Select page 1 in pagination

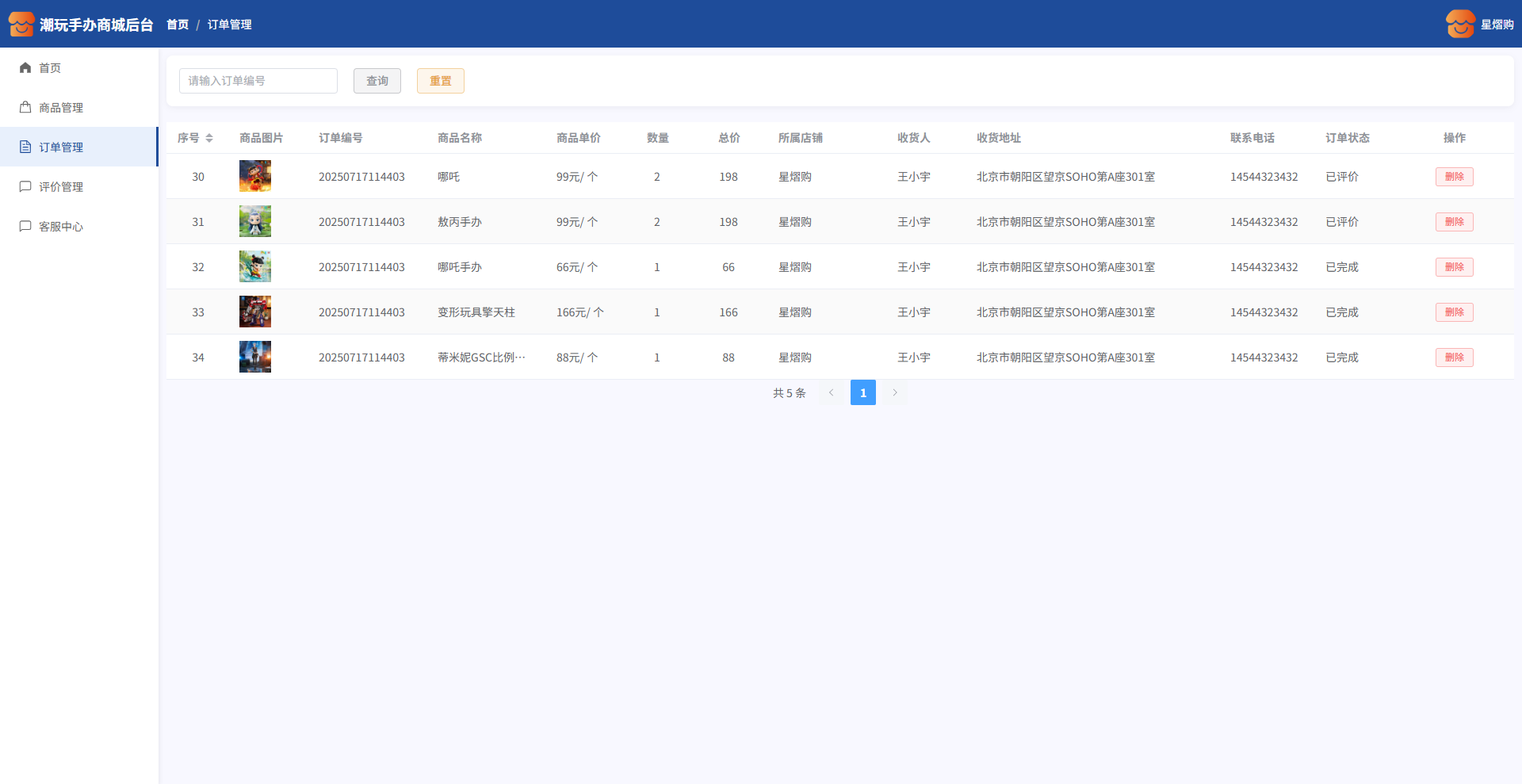point(862,392)
